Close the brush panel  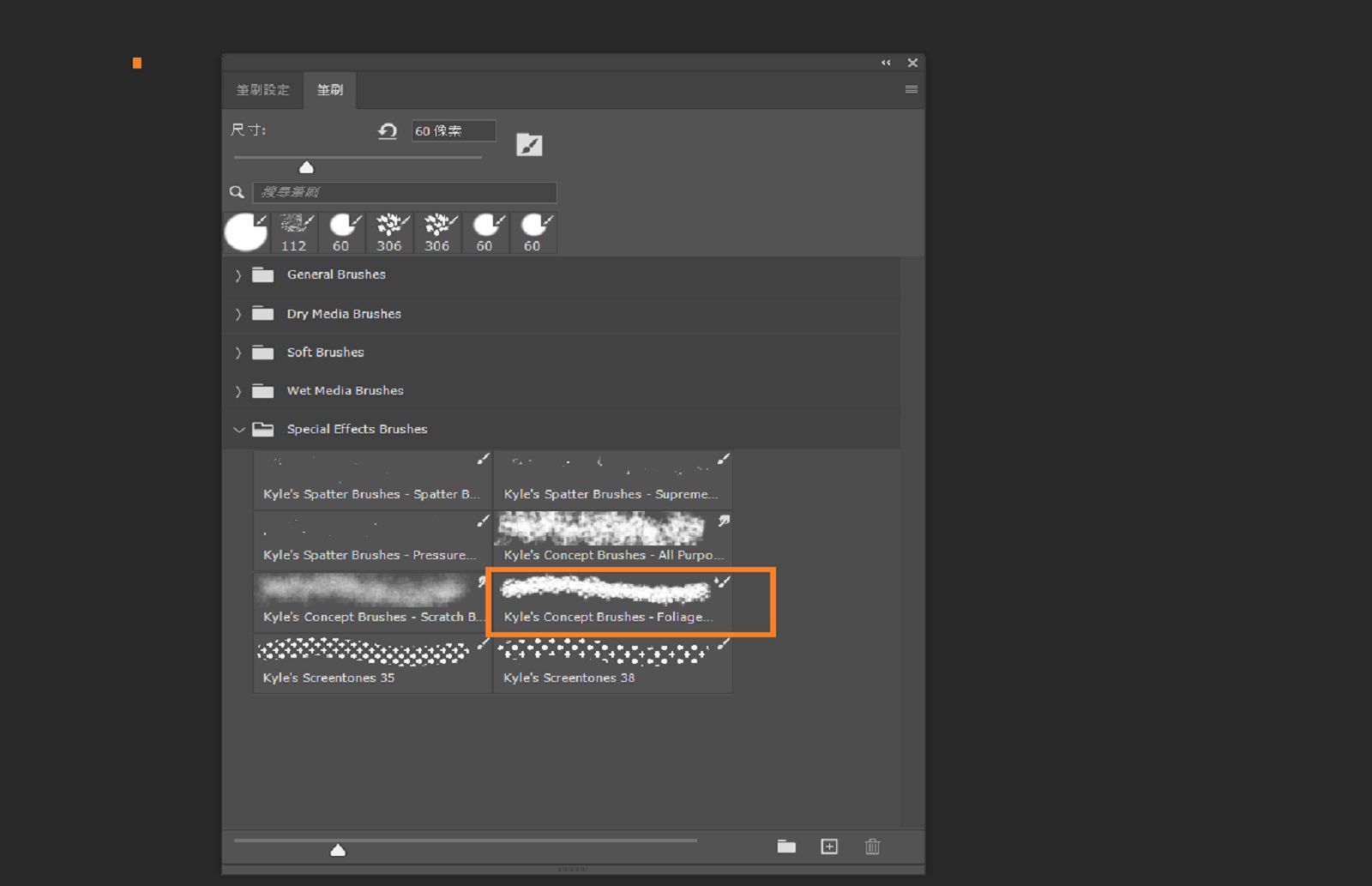(x=912, y=63)
